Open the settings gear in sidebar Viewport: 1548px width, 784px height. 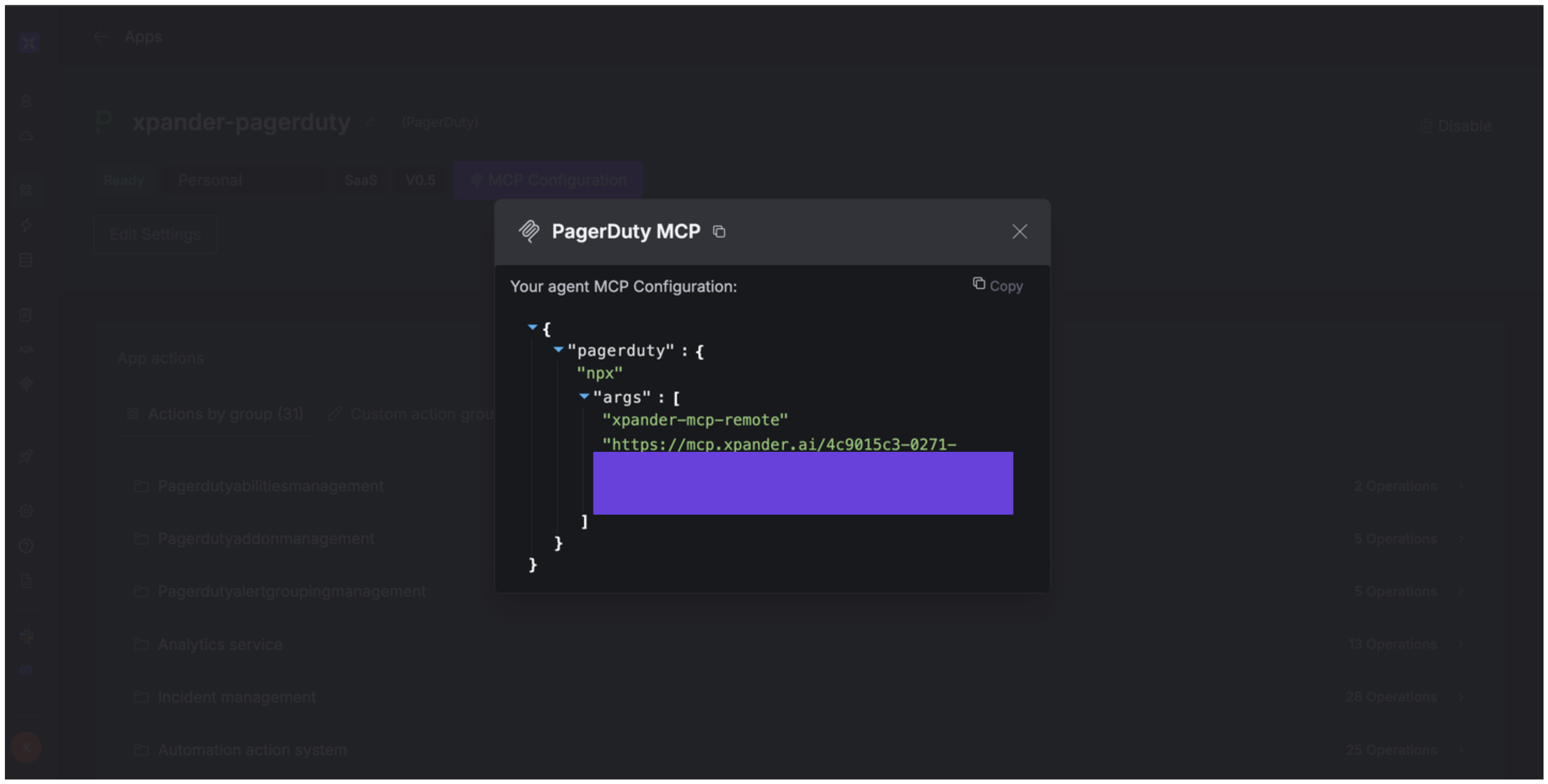click(x=26, y=511)
